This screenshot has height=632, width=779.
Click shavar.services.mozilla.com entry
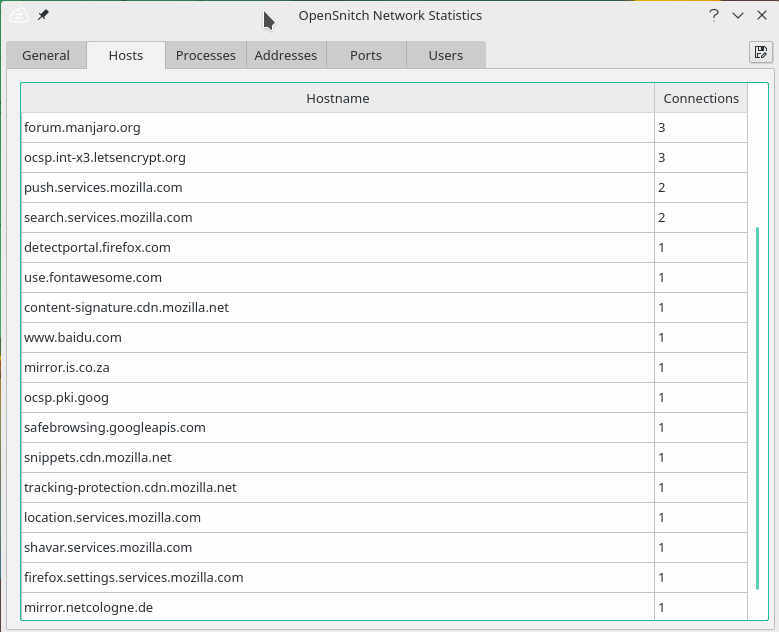pos(108,548)
